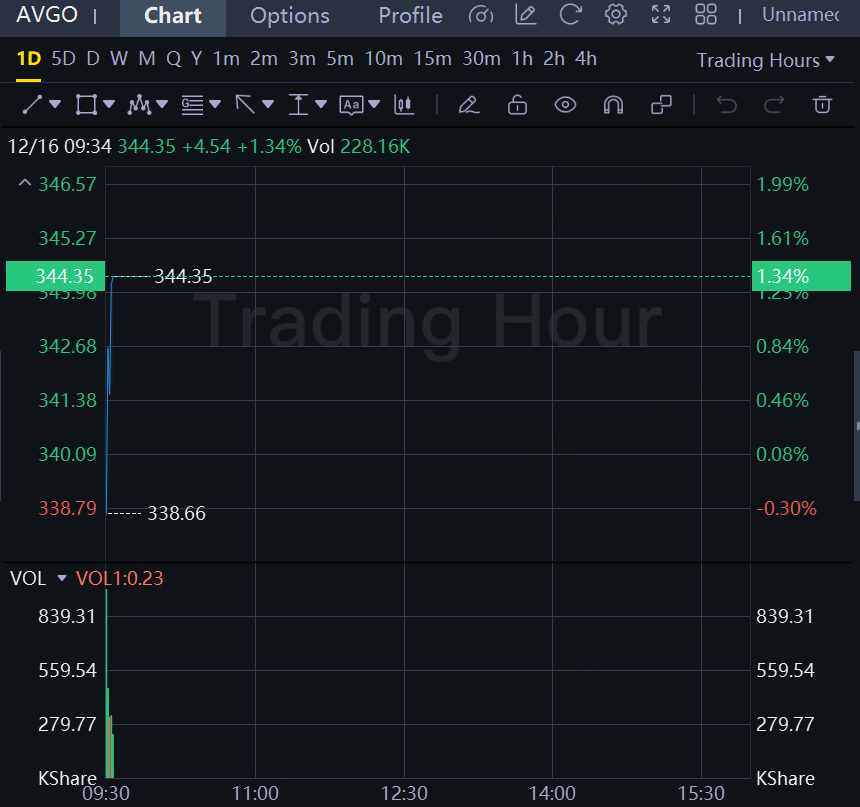This screenshot has height=807, width=860.
Task: Expand the measure tool dropdown arrow
Action: (321, 104)
